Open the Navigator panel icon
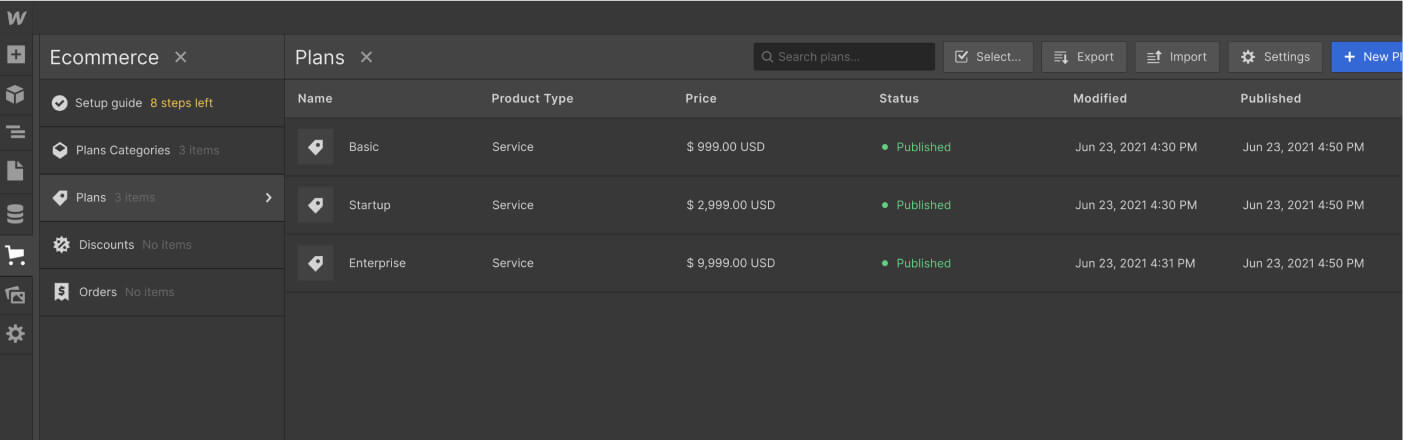 click(15, 132)
